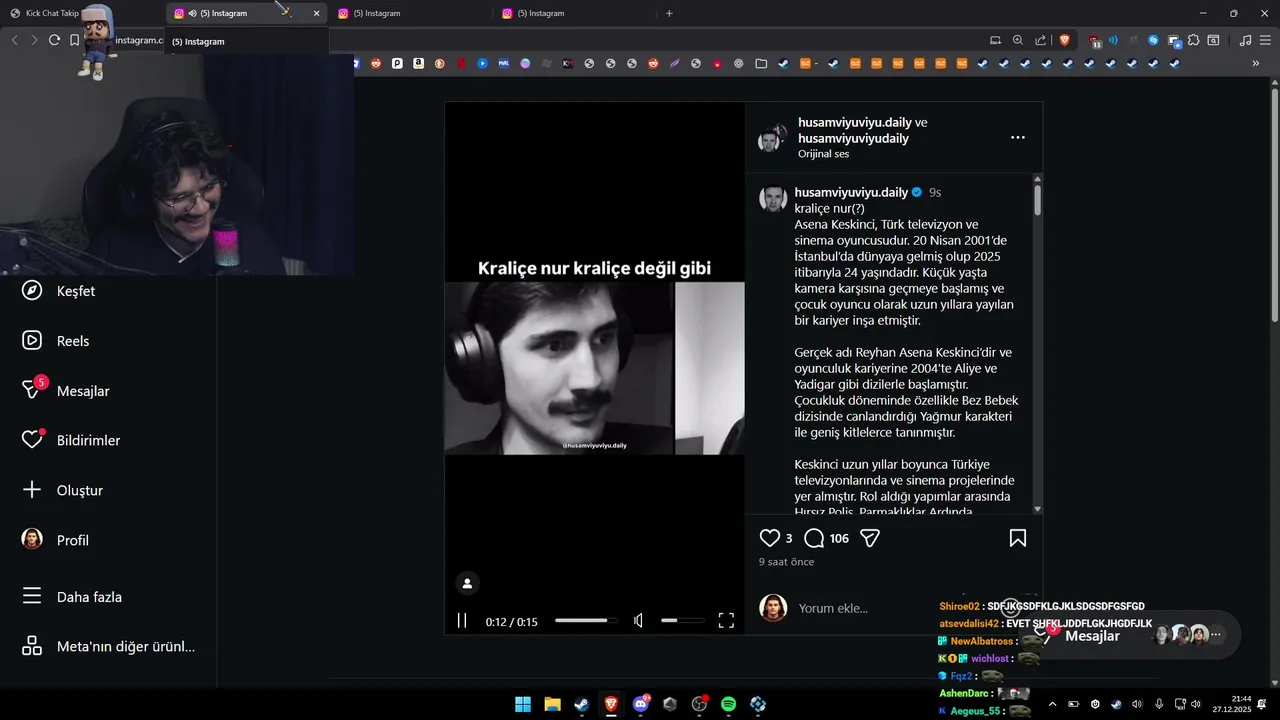
Task: Select the second Instagram browser tab
Action: (x=410, y=13)
